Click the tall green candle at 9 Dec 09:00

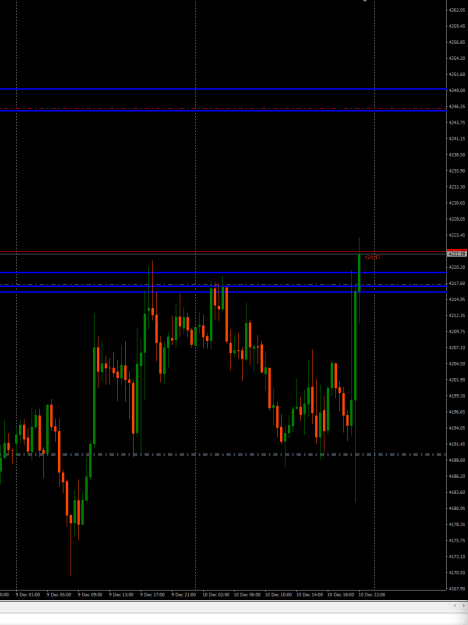point(94,395)
